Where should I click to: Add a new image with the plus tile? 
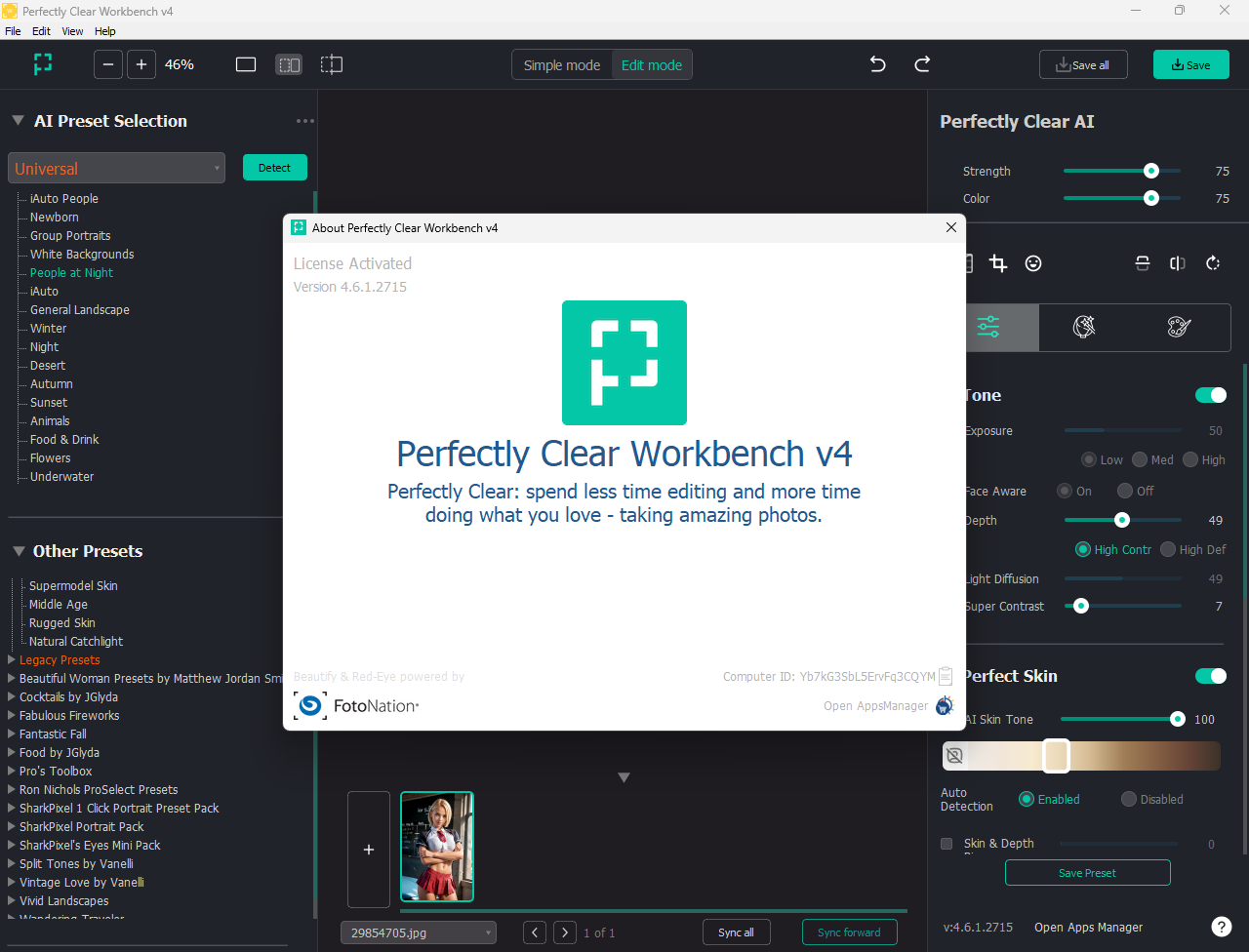pos(369,850)
